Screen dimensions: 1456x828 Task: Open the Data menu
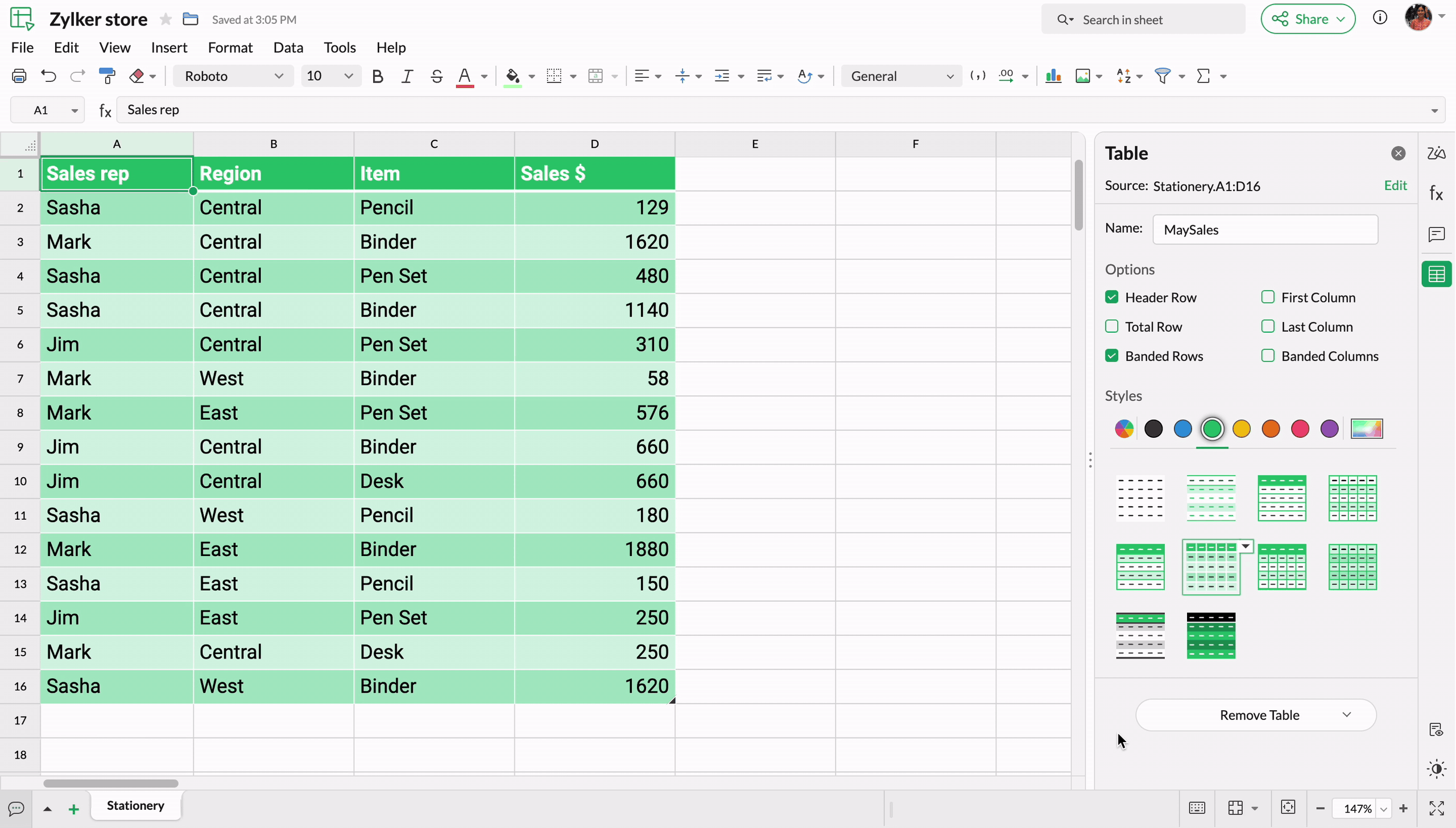pos(288,47)
